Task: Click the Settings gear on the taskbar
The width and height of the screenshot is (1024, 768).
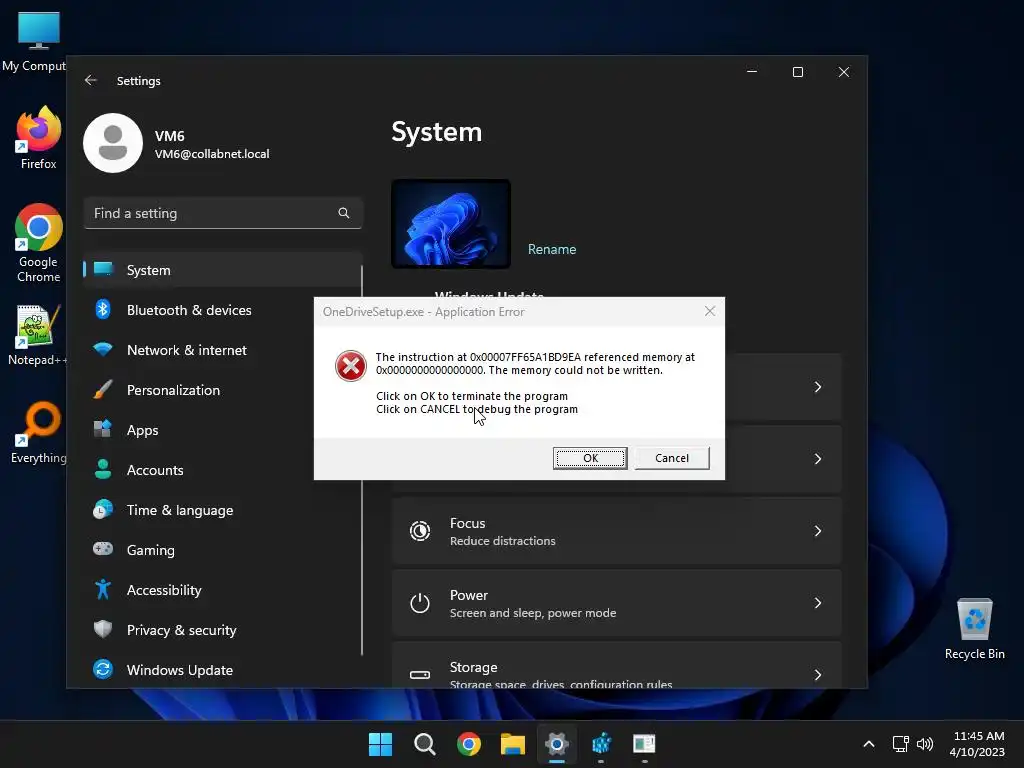Action: [557, 744]
